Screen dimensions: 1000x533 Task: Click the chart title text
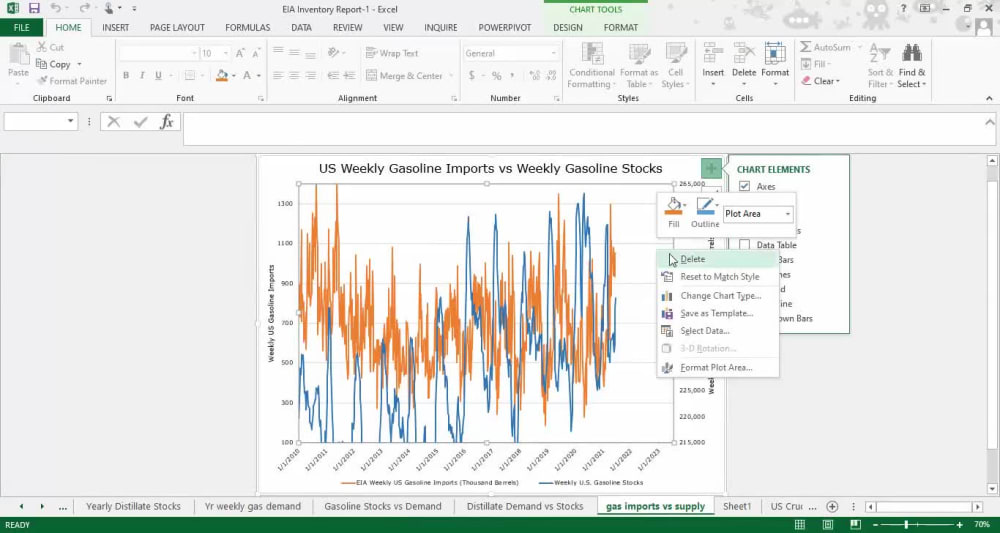(490, 169)
